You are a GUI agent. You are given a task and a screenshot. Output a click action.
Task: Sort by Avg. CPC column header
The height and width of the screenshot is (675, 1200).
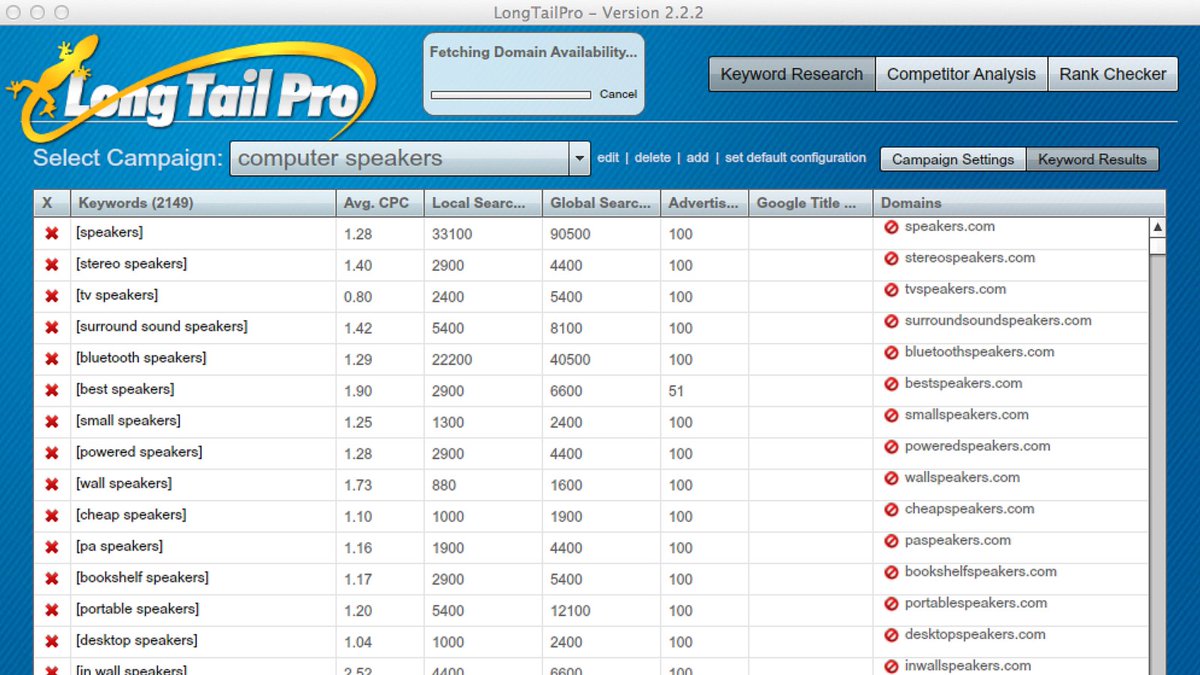coord(380,203)
